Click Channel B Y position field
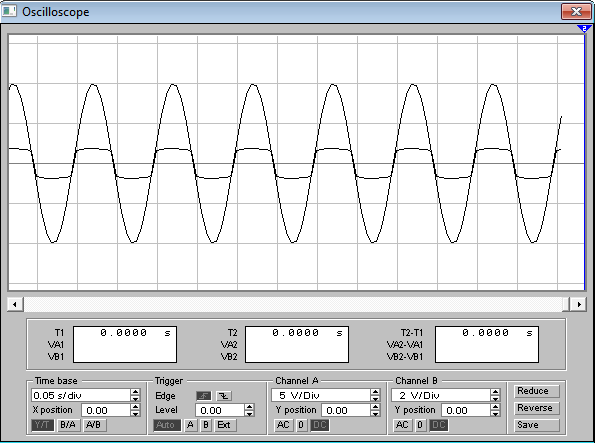 466,410
